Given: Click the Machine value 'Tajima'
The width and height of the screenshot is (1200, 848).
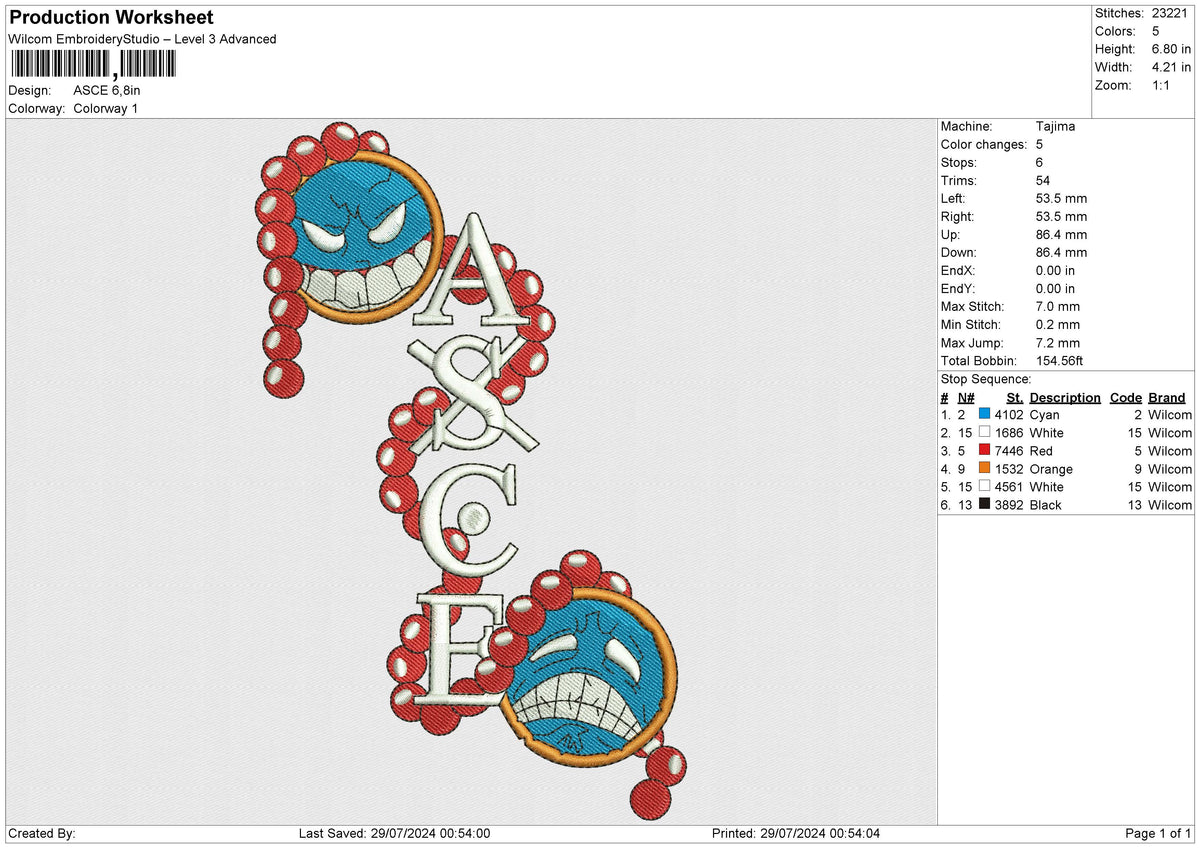Looking at the screenshot, I should click(x=1056, y=127).
